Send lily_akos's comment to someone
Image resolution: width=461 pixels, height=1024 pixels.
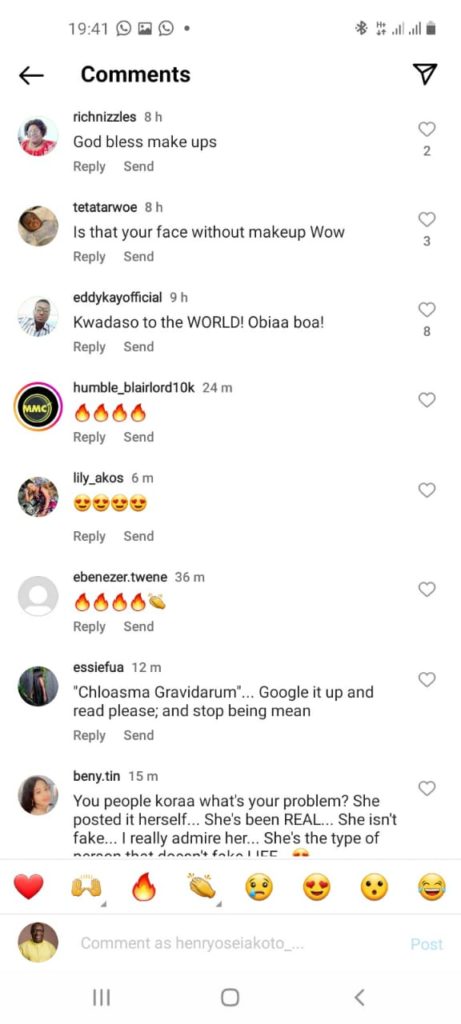click(138, 536)
